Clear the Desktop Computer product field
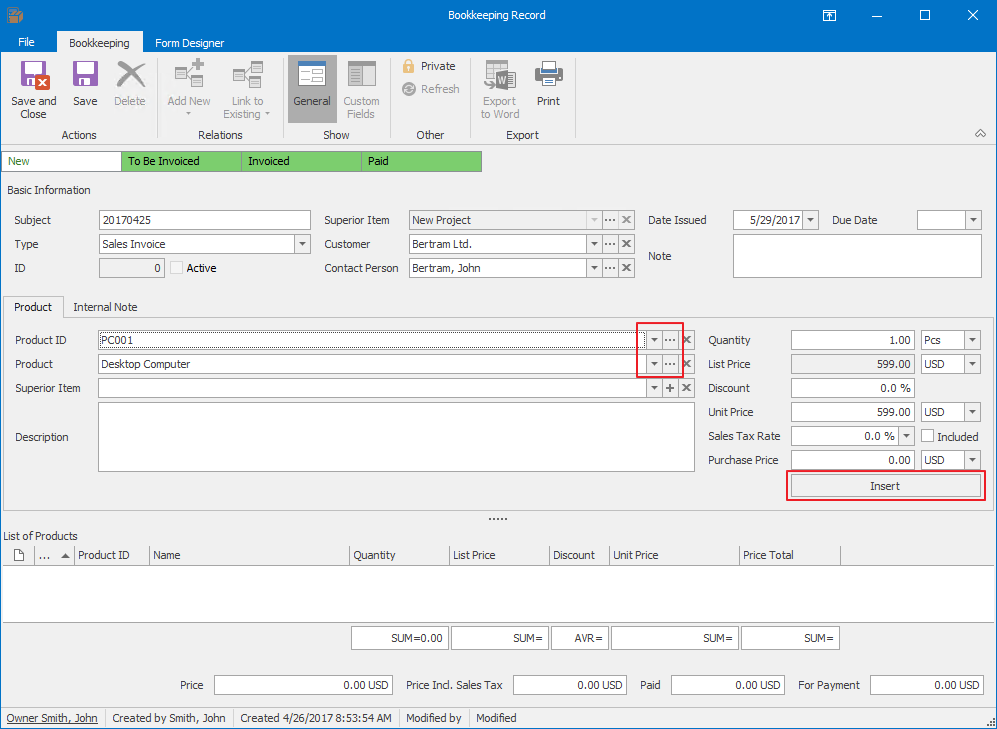 tap(687, 364)
